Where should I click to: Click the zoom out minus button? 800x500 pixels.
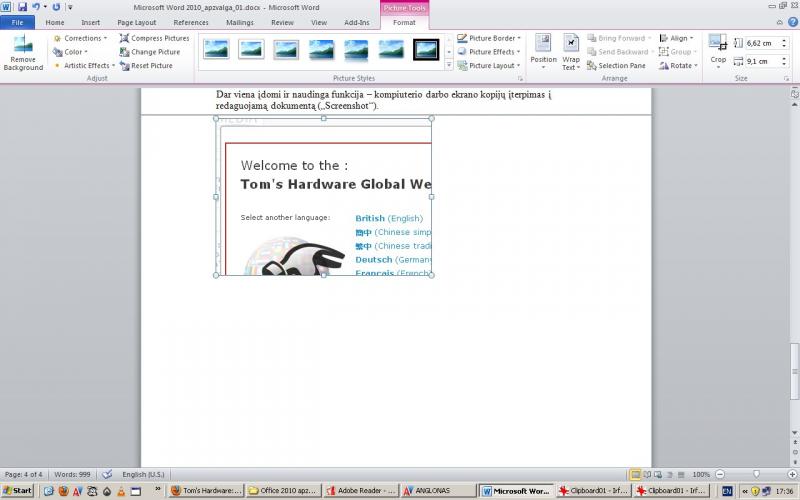coord(720,474)
